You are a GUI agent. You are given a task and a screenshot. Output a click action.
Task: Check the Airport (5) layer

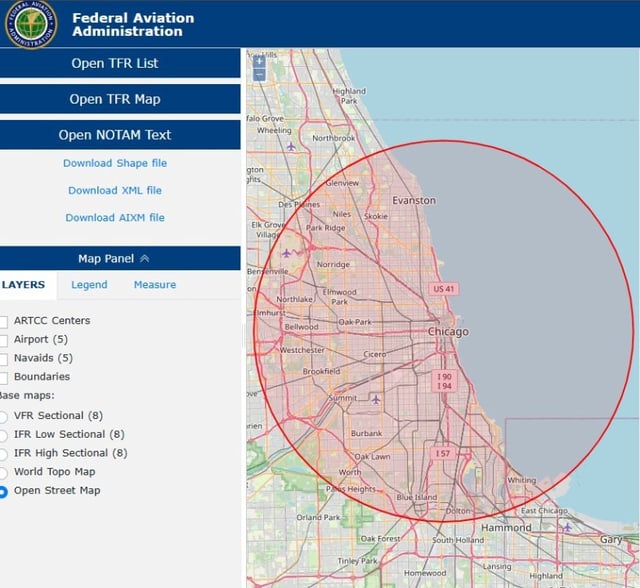pos(5,340)
